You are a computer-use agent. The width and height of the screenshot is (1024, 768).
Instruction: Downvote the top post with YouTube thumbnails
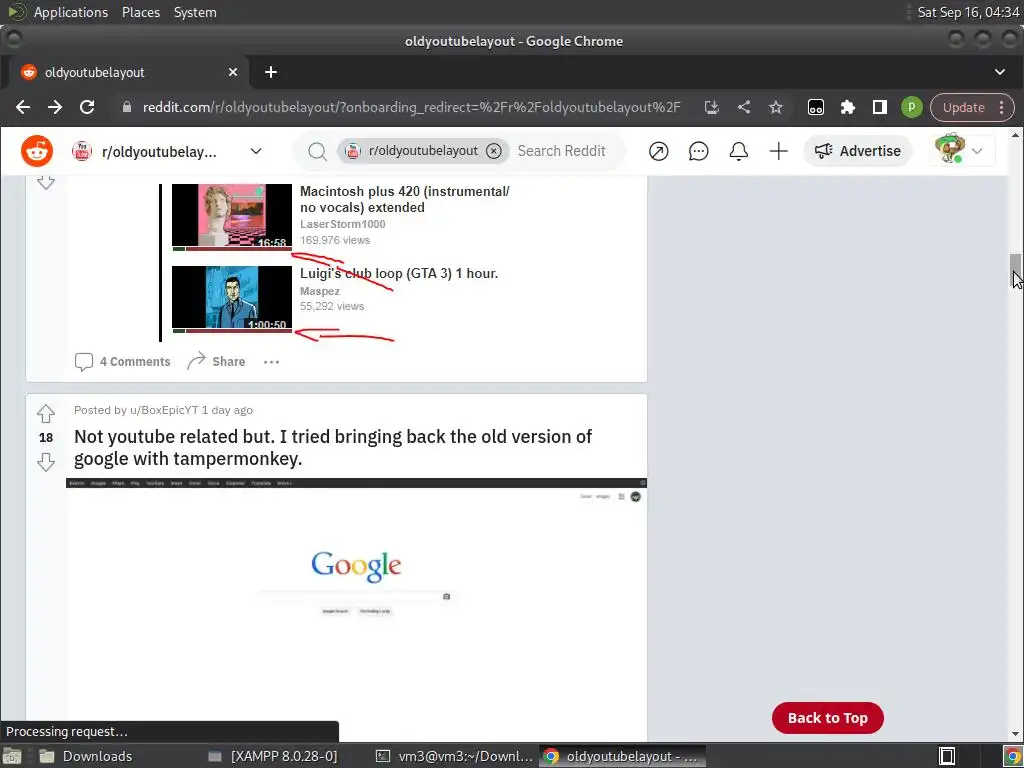[x=46, y=182]
